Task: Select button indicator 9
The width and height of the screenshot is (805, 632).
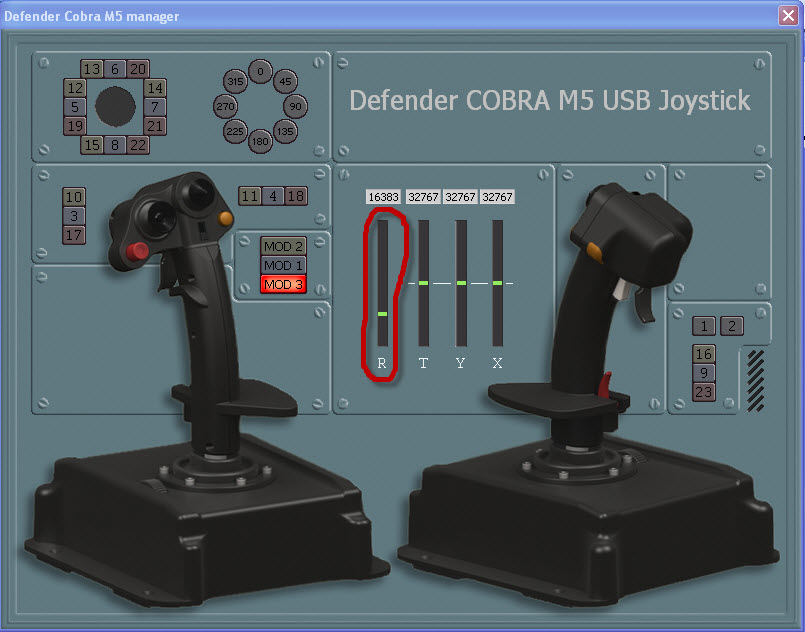Action: pos(704,373)
